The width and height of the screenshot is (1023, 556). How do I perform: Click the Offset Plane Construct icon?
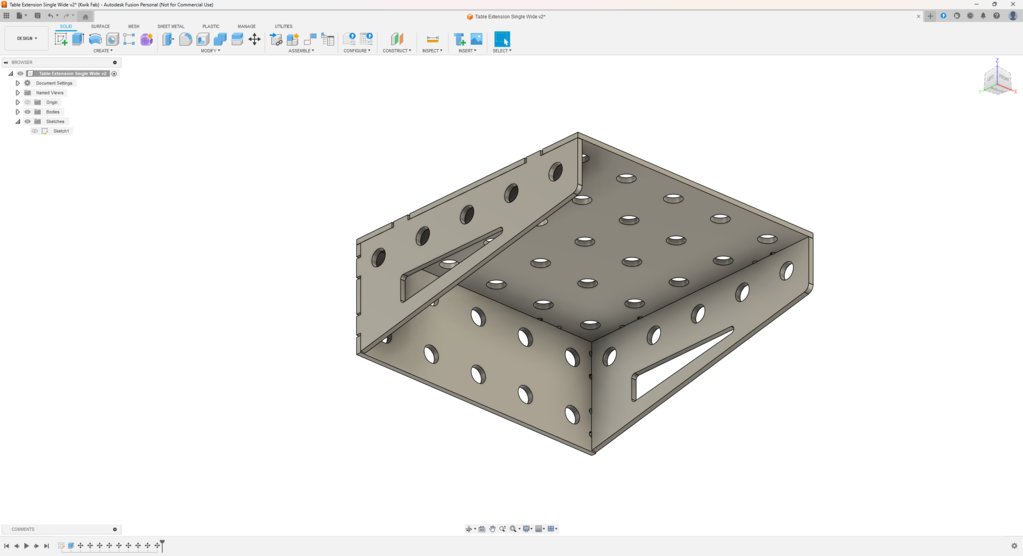point(397,39)
